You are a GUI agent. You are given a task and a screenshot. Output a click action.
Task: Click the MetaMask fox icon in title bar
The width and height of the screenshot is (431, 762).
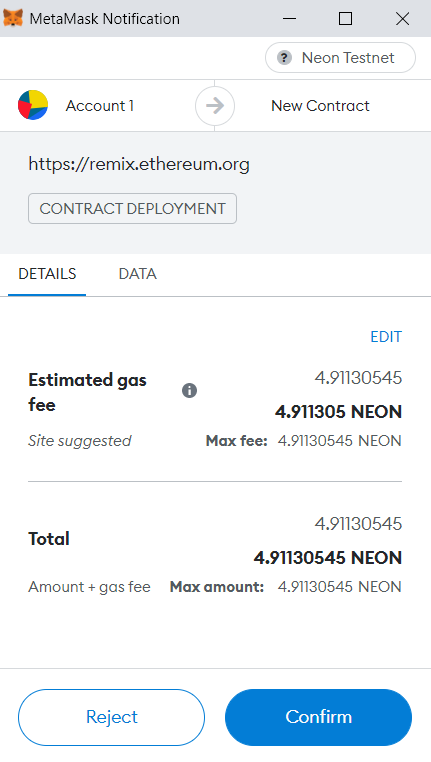[13, 18]
